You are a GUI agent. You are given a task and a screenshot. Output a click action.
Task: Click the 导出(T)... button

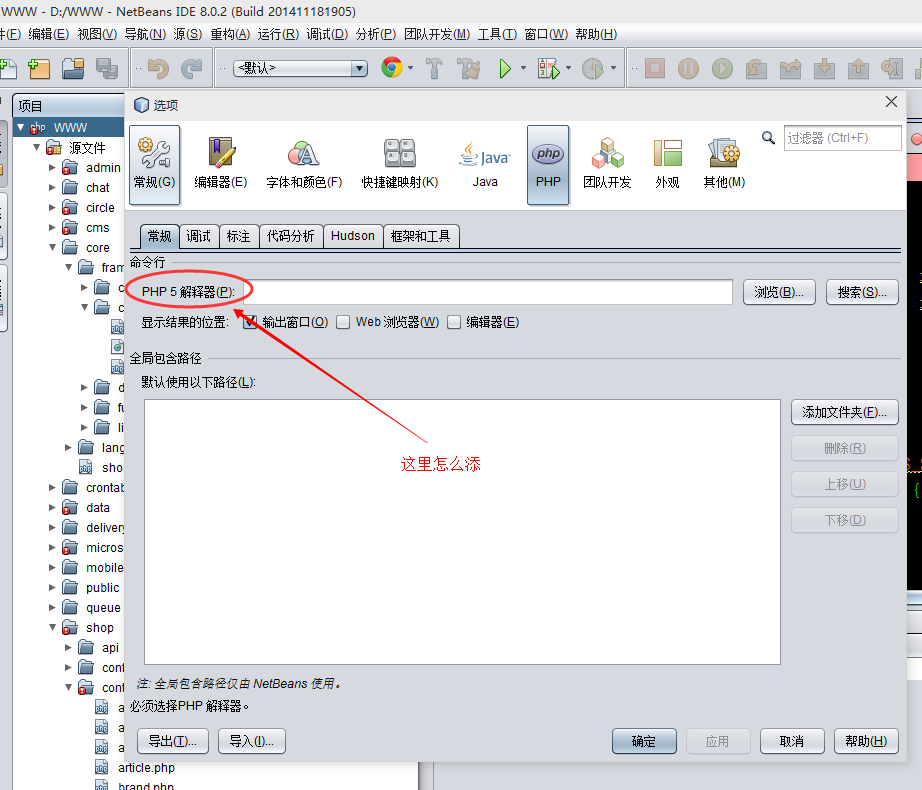(x=173, y=741)
